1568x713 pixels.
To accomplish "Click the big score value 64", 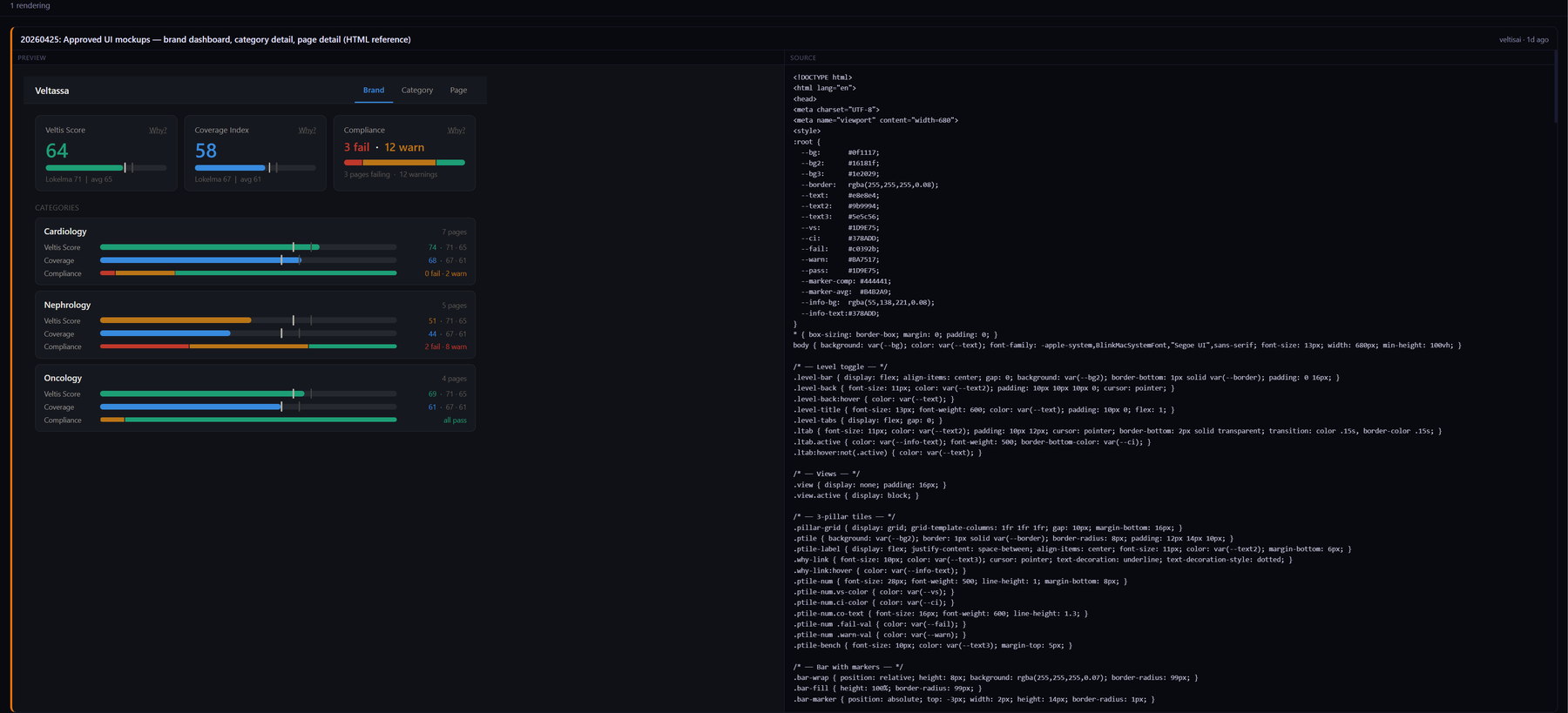I will click(57, 151).
